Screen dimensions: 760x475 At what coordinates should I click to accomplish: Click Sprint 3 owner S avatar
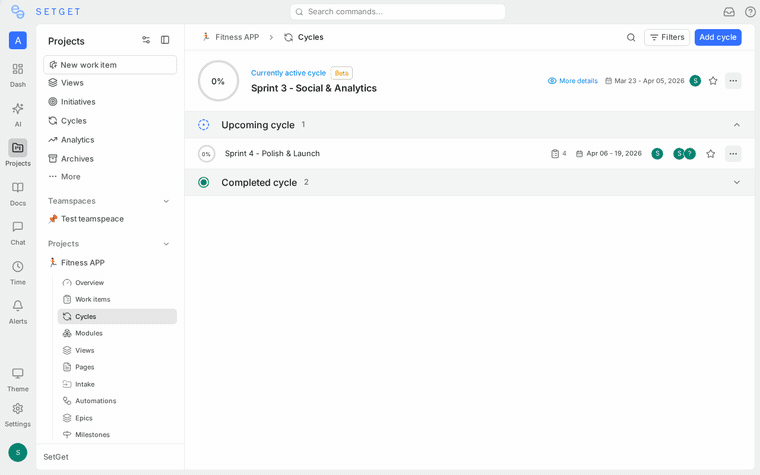point(695,81)
